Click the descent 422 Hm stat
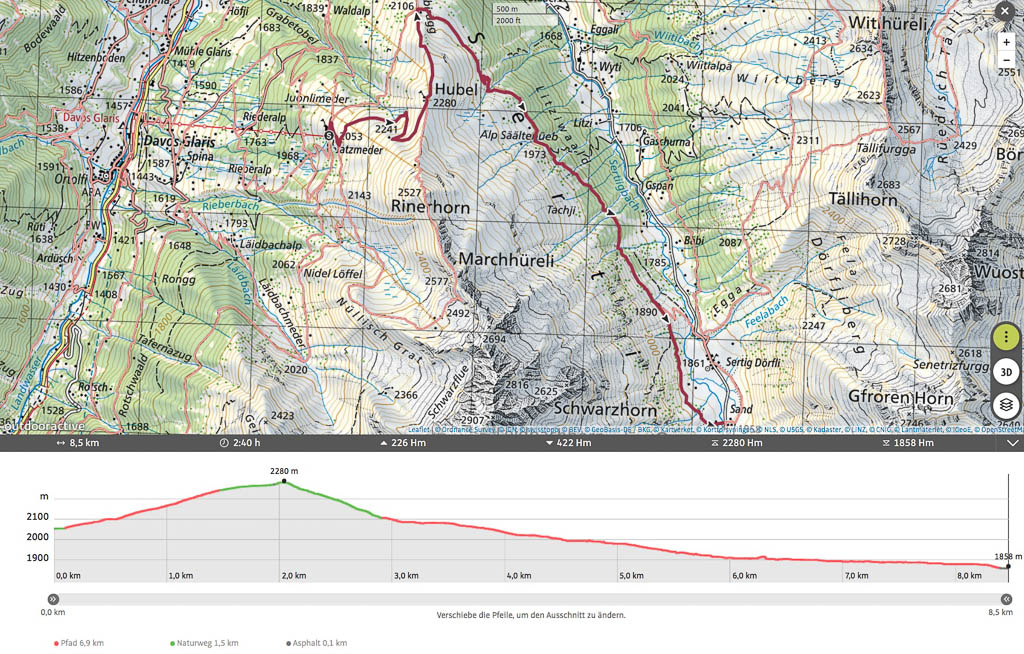1024x654 pixels. click(x=568, y=443)
